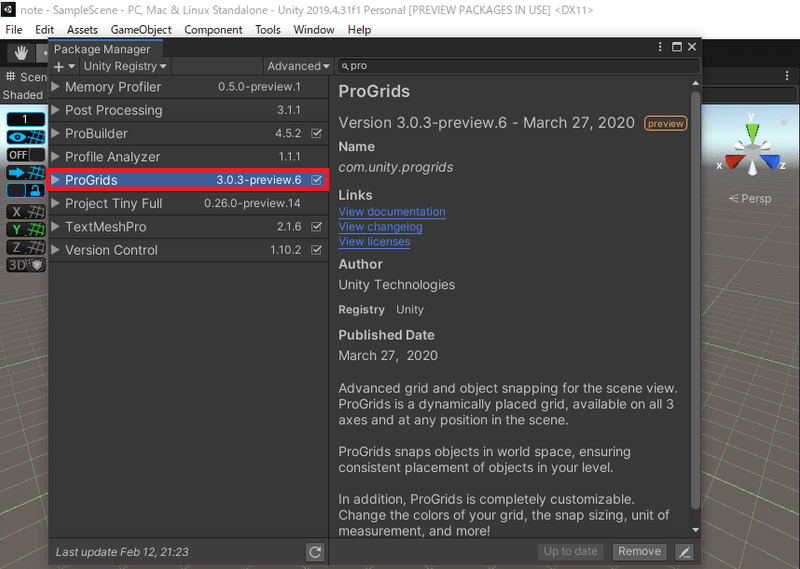Toggle the 3D perspective grid button
The width and height of the screenshot is (800, 569).
pos(26,265)
